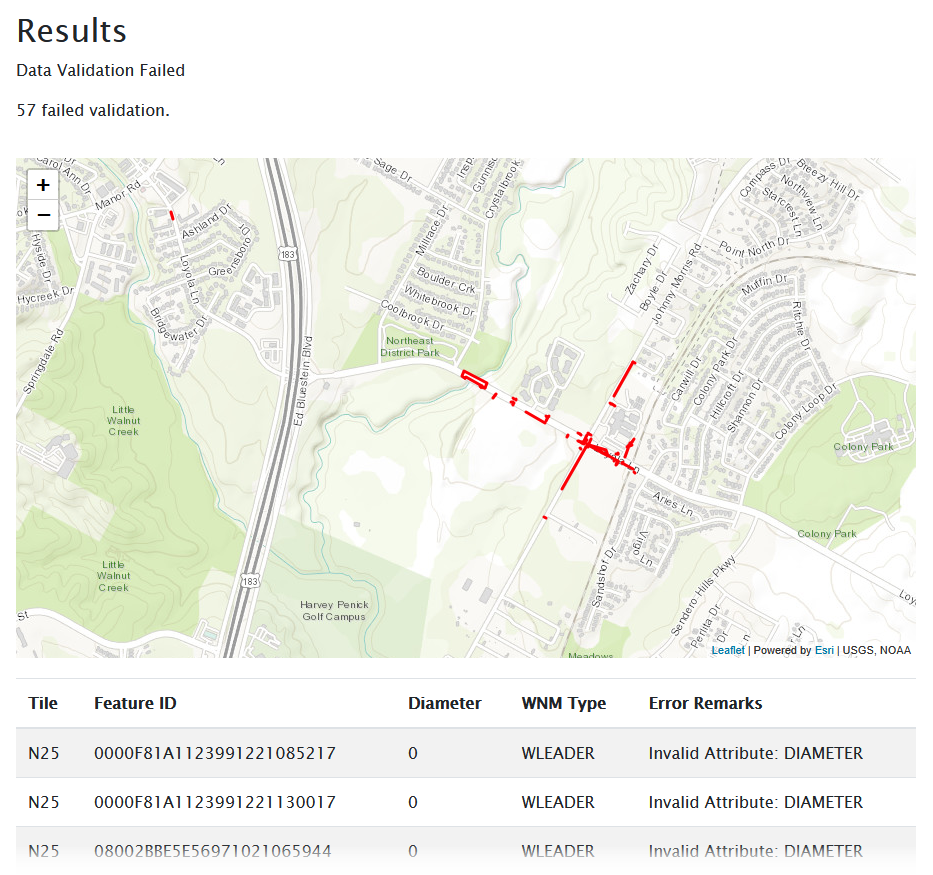Click the Error Remarks column header
Screen dimensions: 933x875
(x=705, y=703)
